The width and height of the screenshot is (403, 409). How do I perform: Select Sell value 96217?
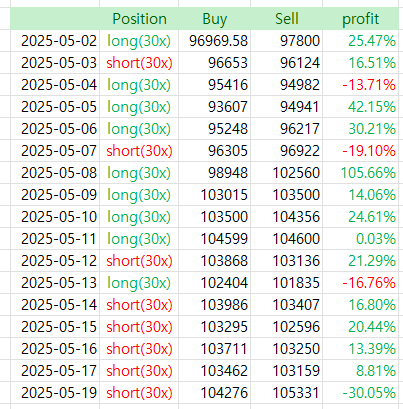(286, 129)
